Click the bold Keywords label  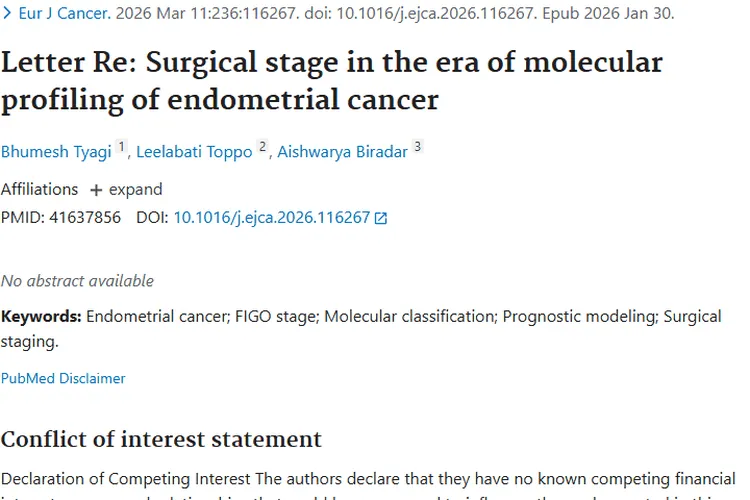click(x=41, y=316)
